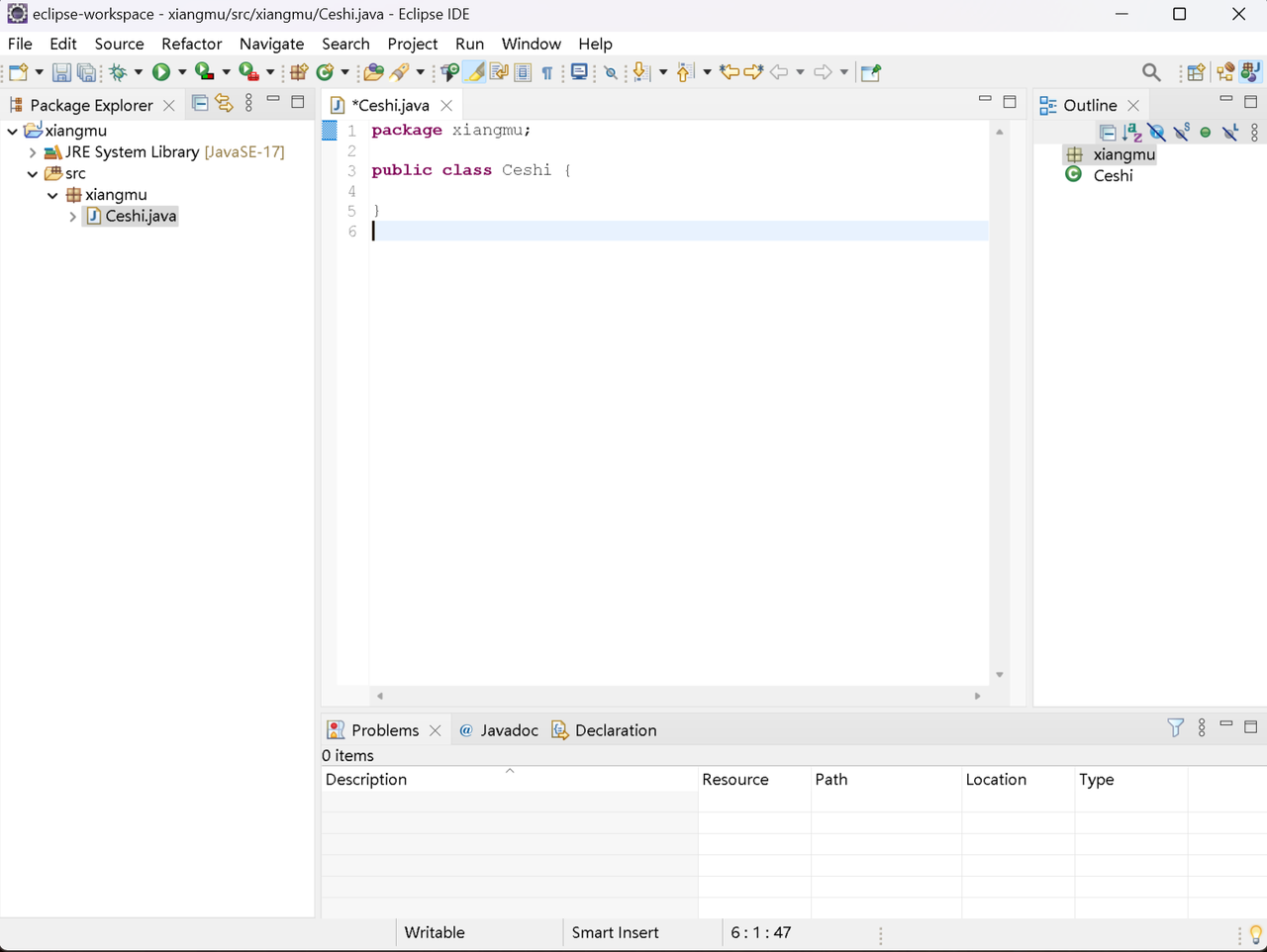Switch to the Java perspective icon
The height and width of the screenshot is (952, 1267).
(x=1250, y=72)
